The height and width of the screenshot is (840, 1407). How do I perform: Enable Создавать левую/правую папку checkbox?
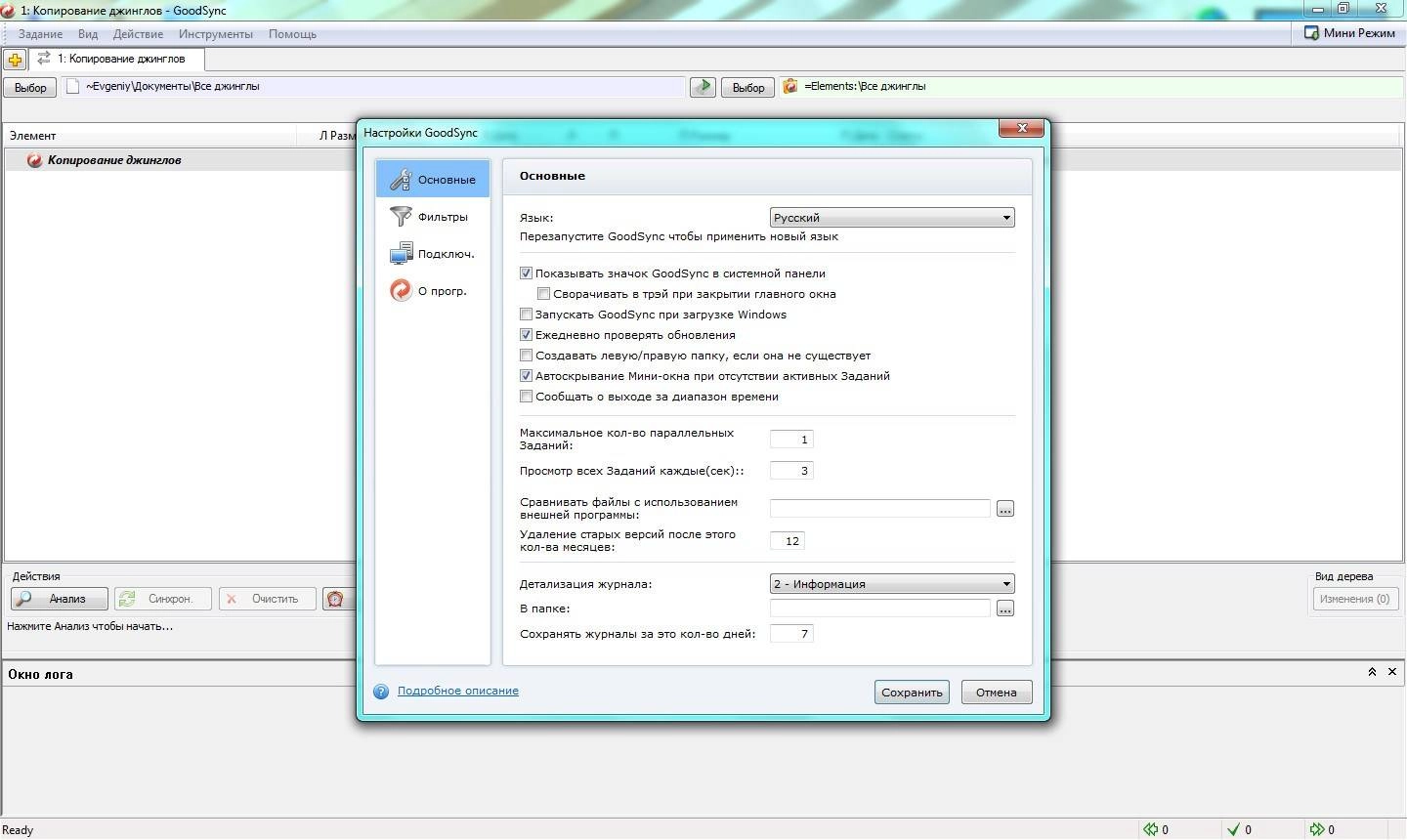point(526,356)
